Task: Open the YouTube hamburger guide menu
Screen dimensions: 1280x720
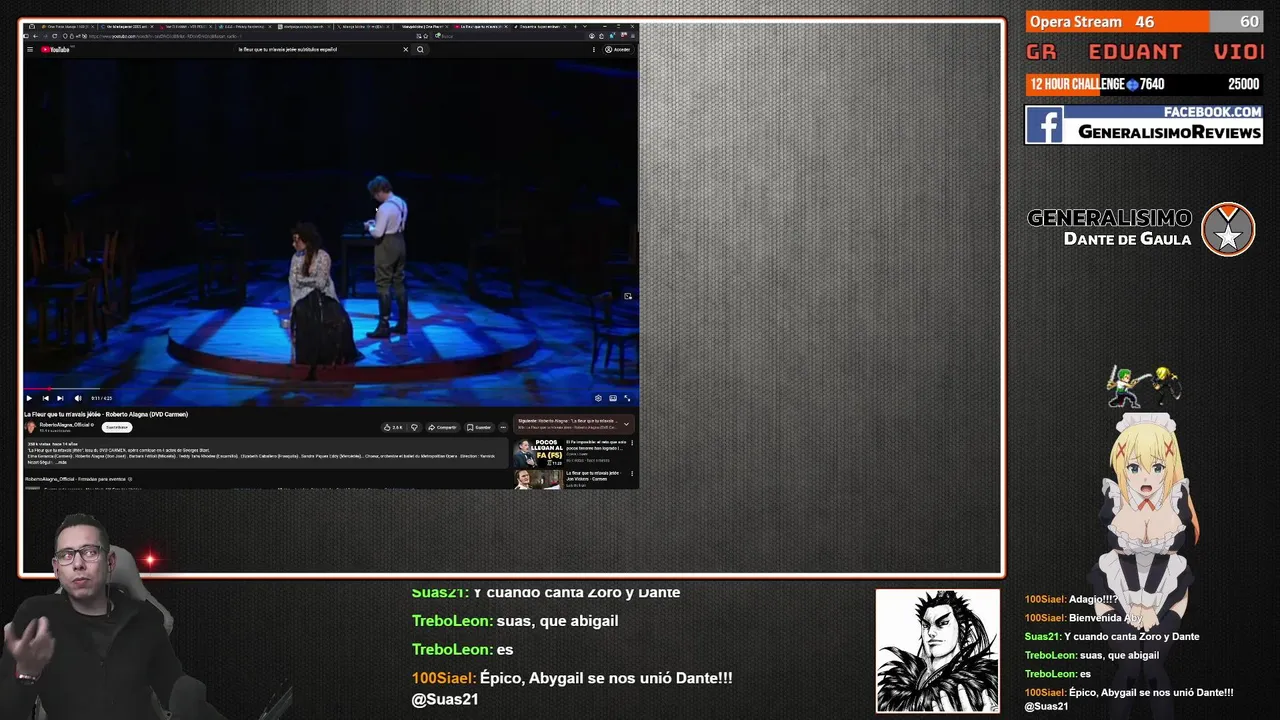Action: 30,50
